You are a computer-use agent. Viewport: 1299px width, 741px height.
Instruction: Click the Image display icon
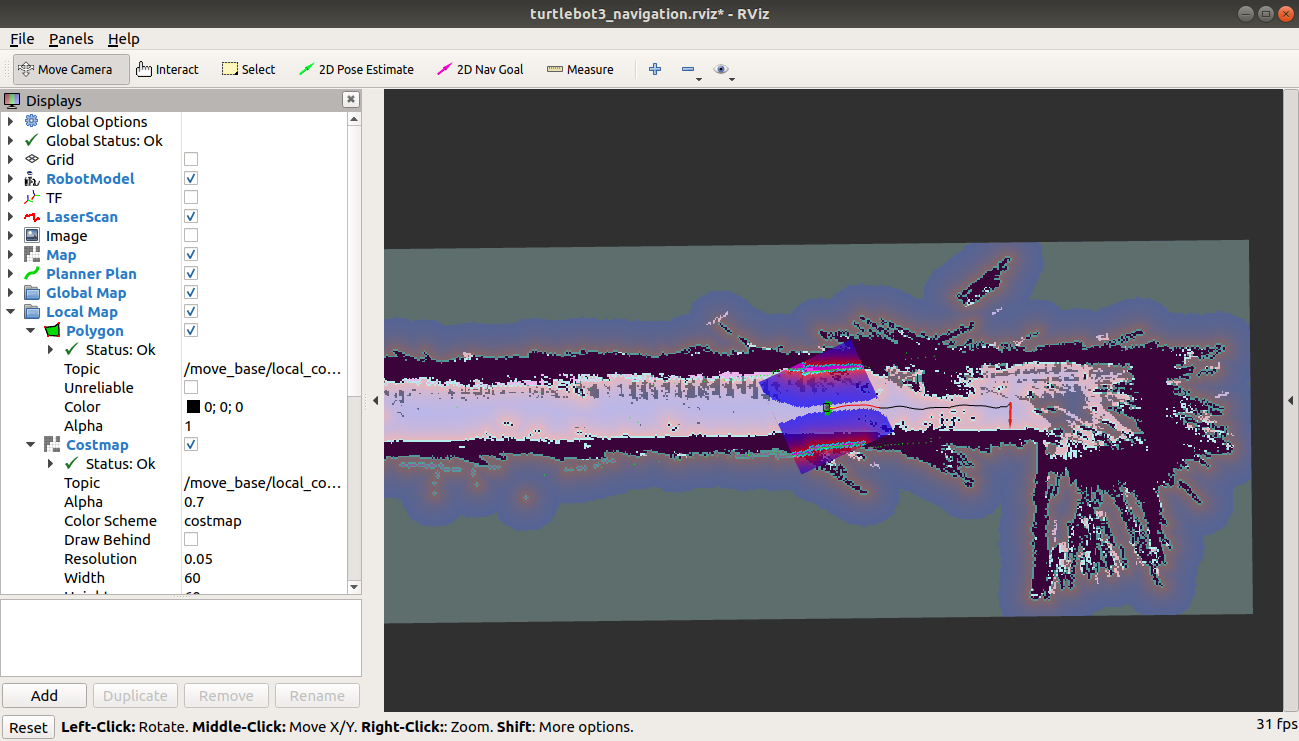click(x=31, y=235)
